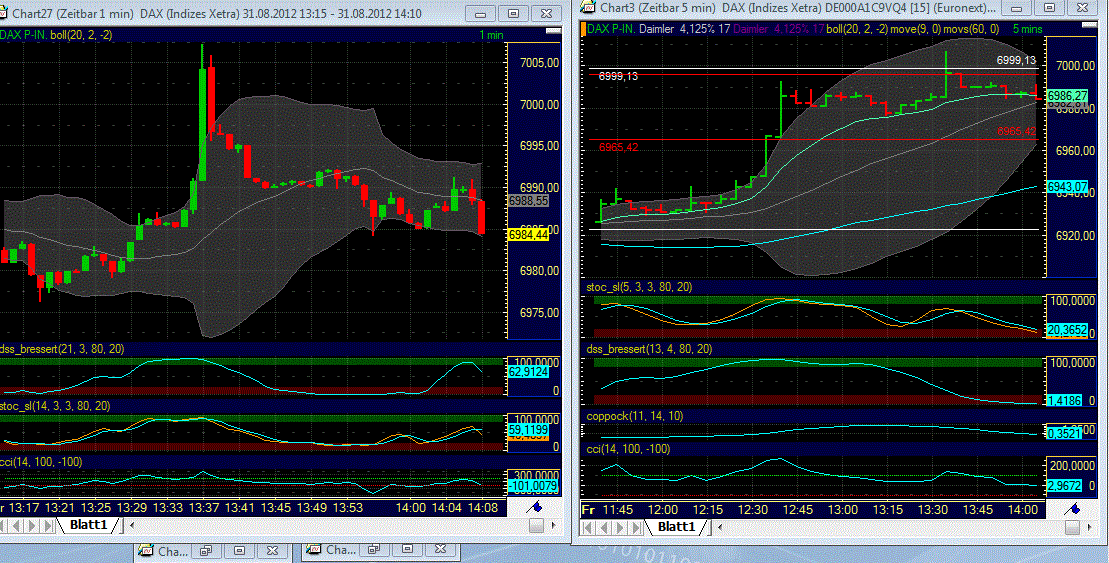Click the left red 6965,42 level label
1109x563 pixels.
[618, 147]
